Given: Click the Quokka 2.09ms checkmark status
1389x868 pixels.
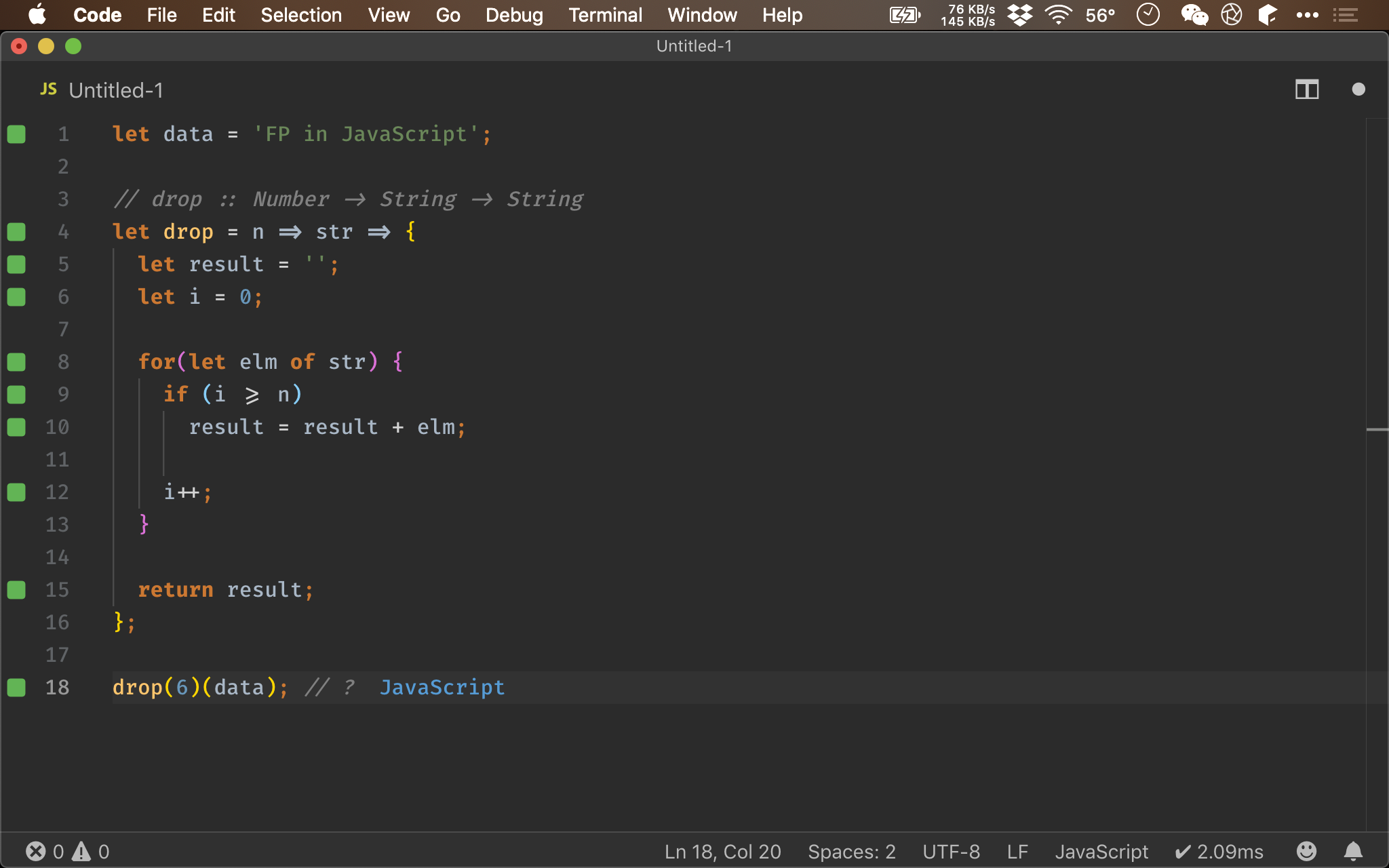Looking at the screenshot, I should [x=1219, y=851].
